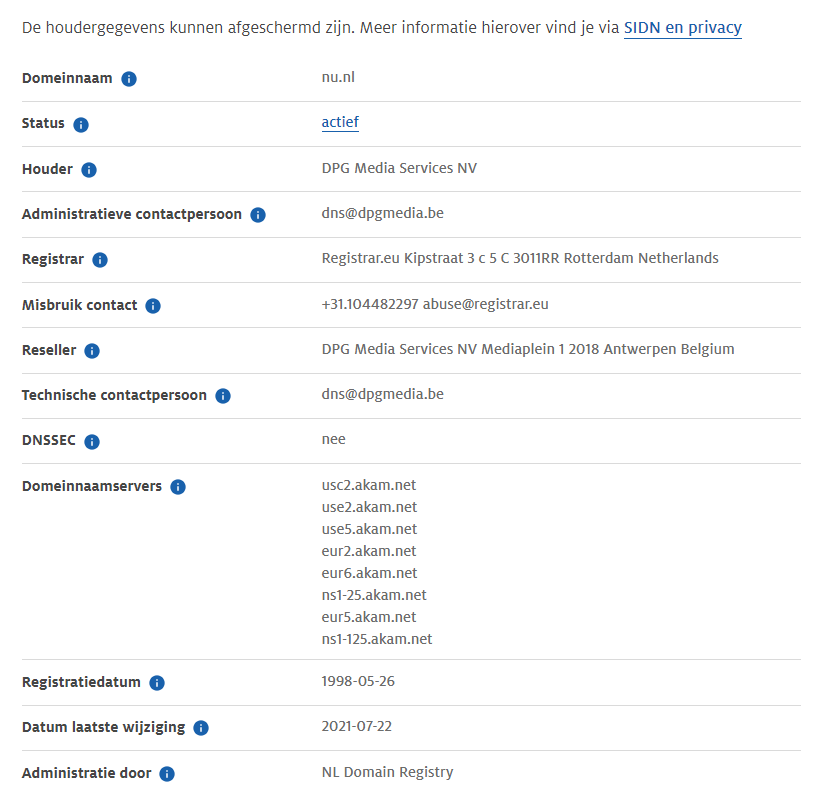The image size is (822, 795).
Task: Open Domeinnaamservers info icon
Action: point(178,487)
